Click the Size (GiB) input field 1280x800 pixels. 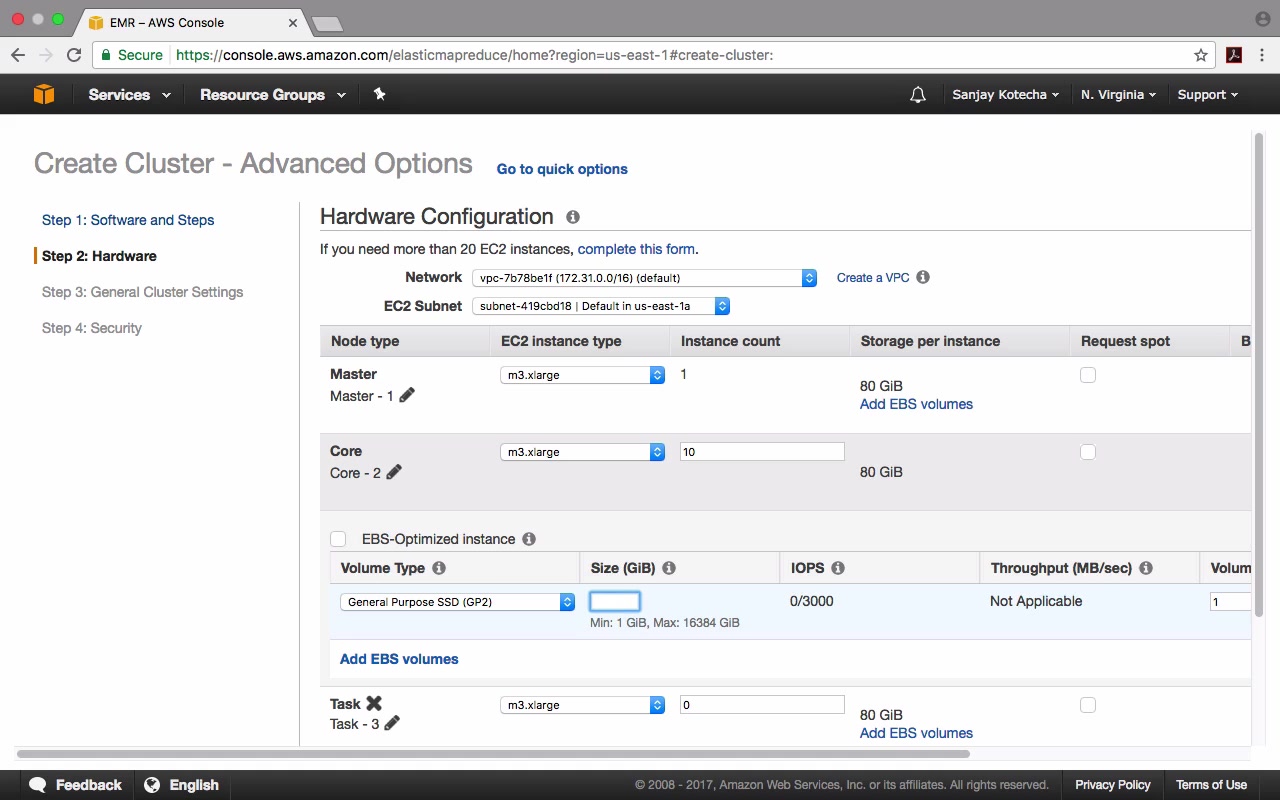coord(614,601)
